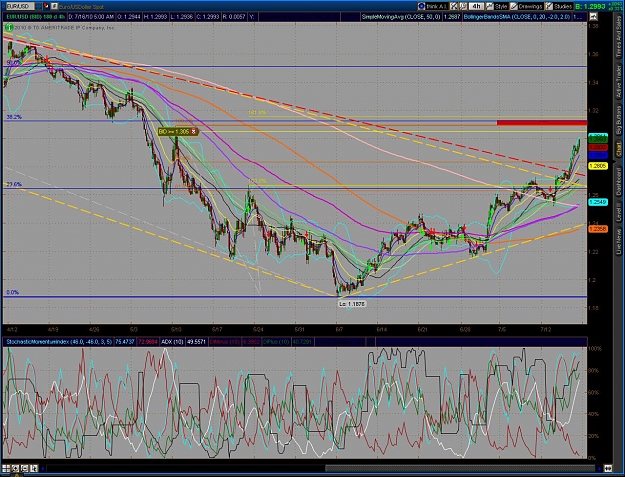Close the BID 1.305 price alert label
625x477 pixels.
pos(194,131)
